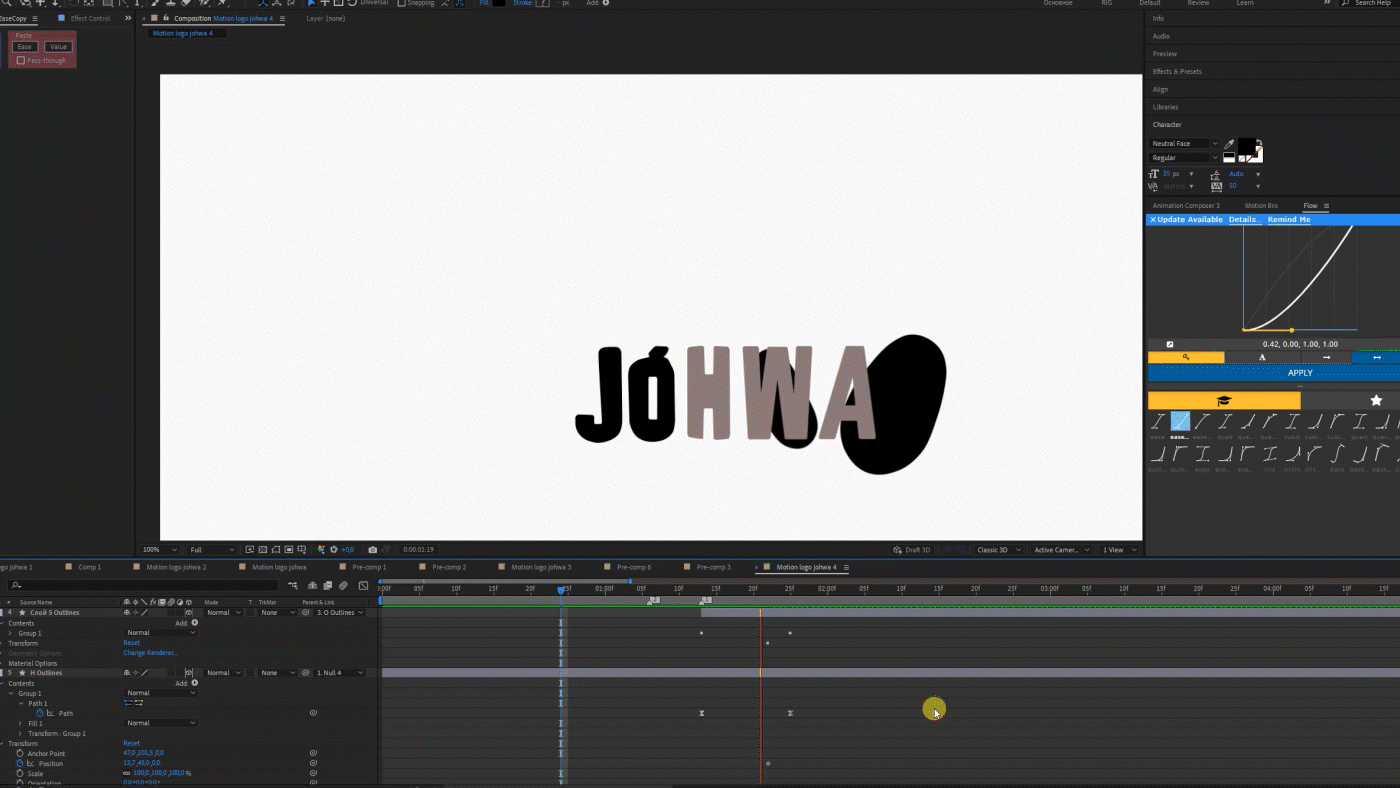Toggle the Position property stopwatch
Image resolution: width=1400 pixels, height=788 pixels.
[x=20, y=763]
